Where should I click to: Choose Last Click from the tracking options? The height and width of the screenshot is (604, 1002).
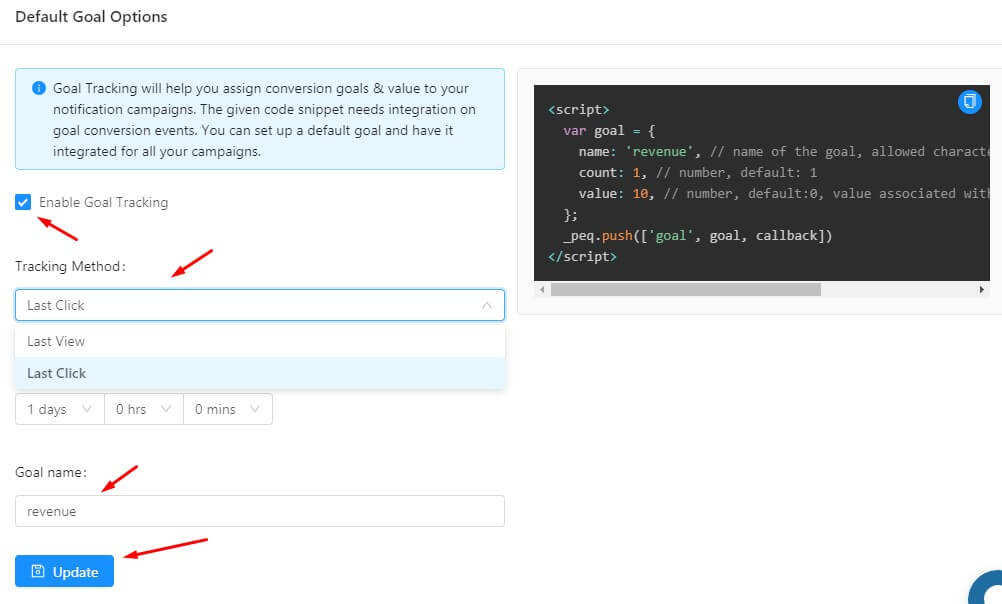click(259, 373)
